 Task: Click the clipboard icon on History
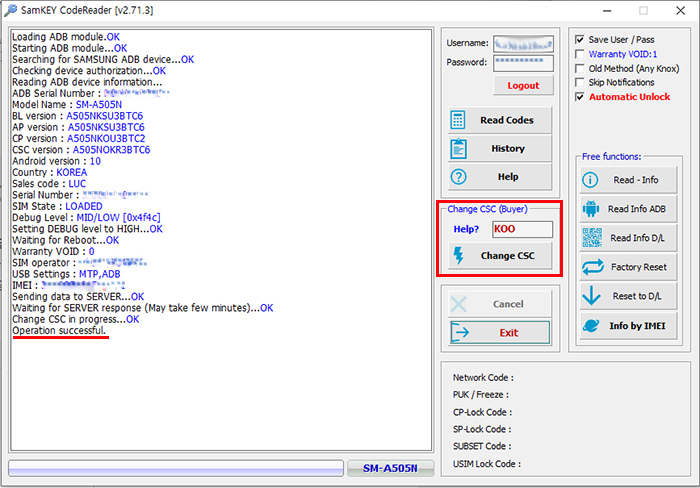coord(458,149)
